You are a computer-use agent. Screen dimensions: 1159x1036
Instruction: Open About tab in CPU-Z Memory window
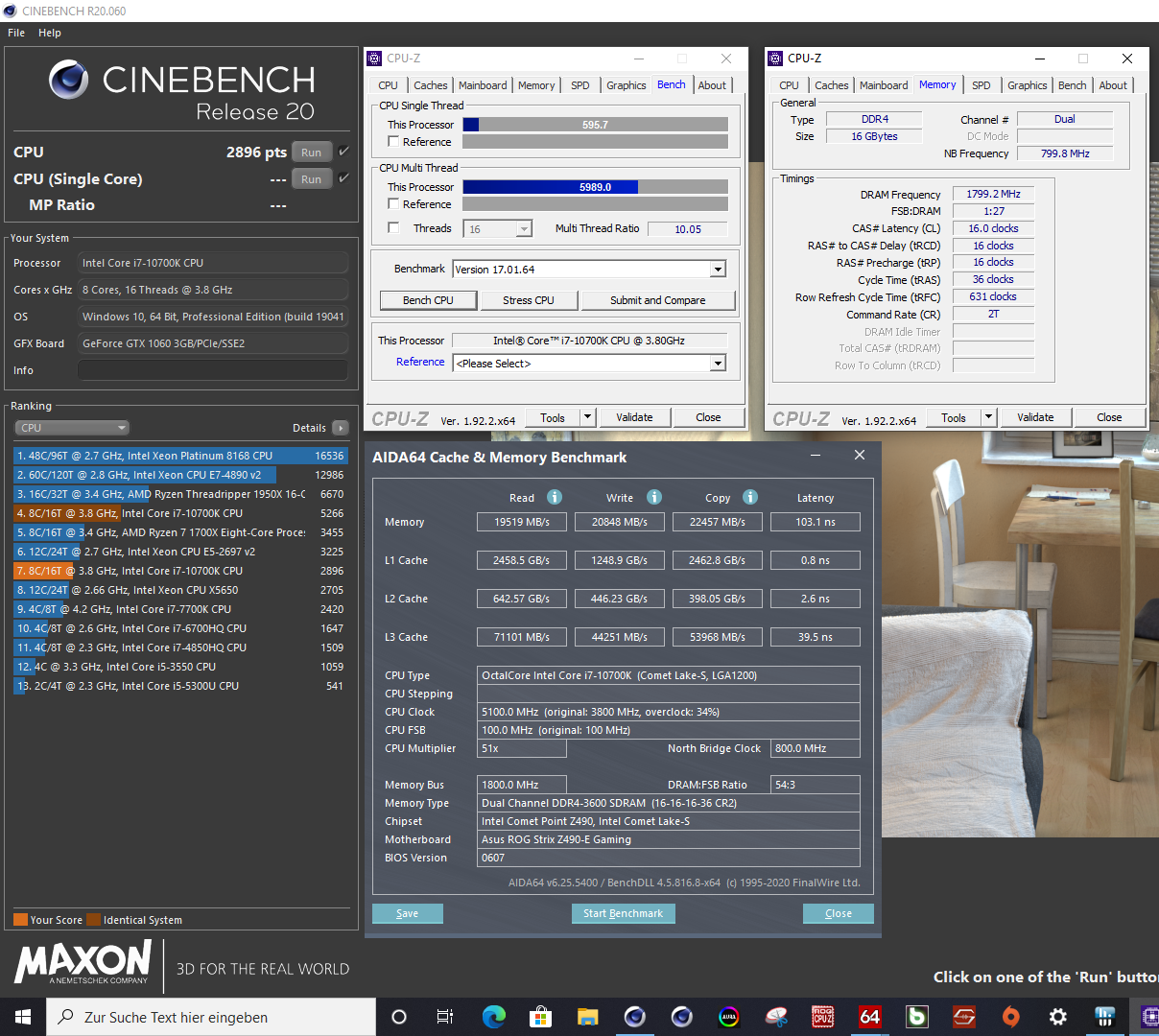[1113, 85]
